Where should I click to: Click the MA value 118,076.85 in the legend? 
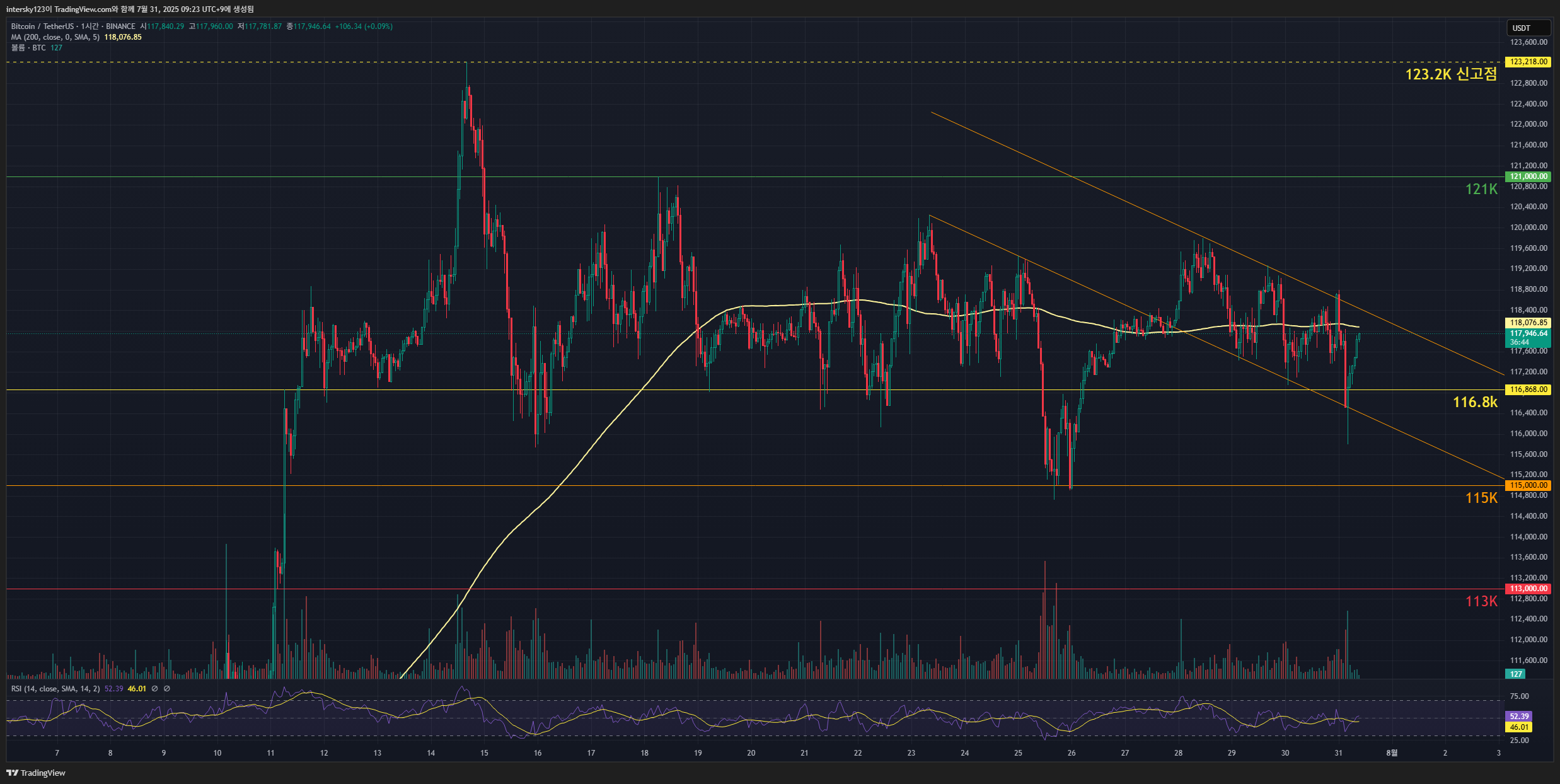[x=123, y=37]
